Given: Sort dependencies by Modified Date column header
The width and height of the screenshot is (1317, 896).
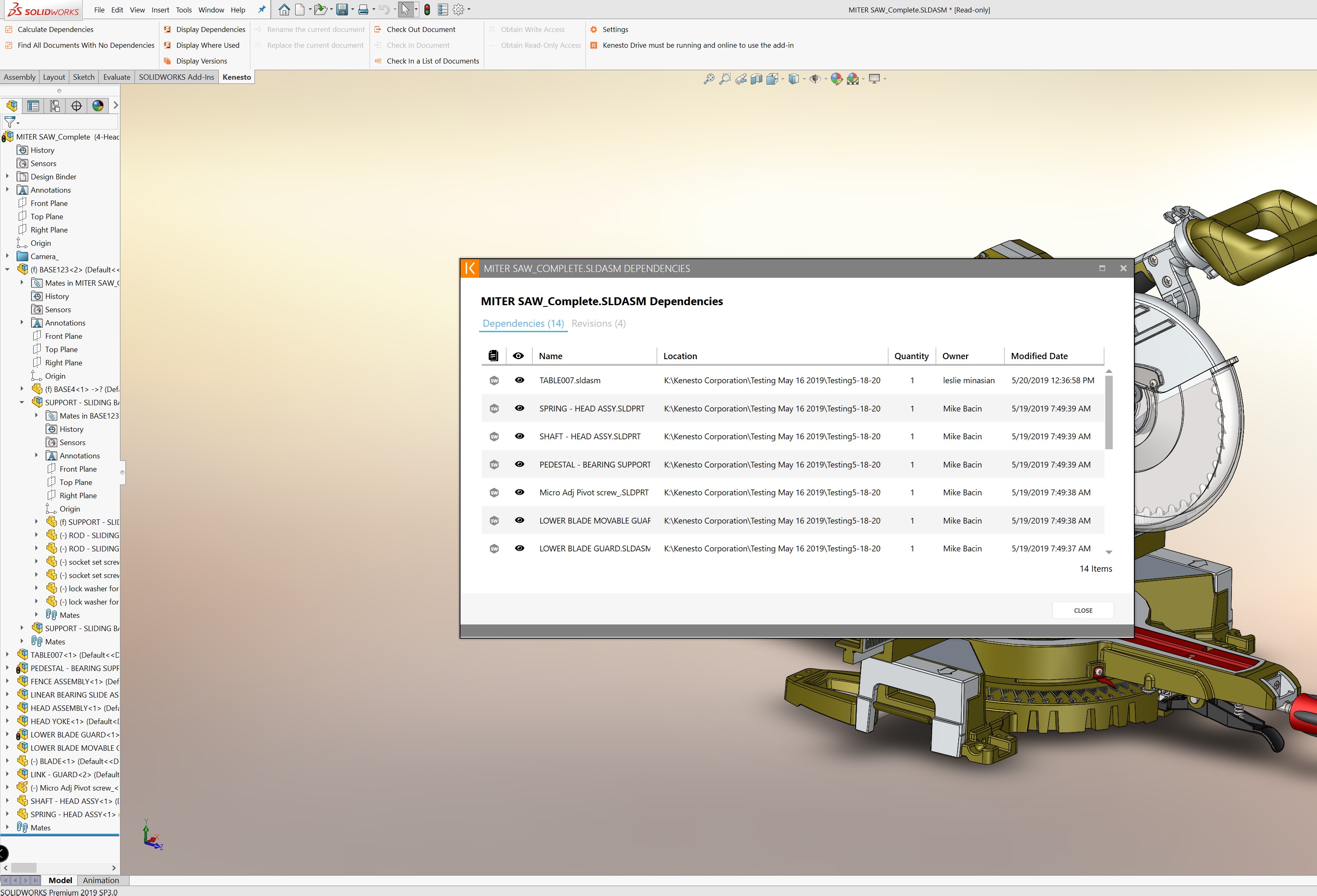Looking at the screenshot, I should (1039, 356).
